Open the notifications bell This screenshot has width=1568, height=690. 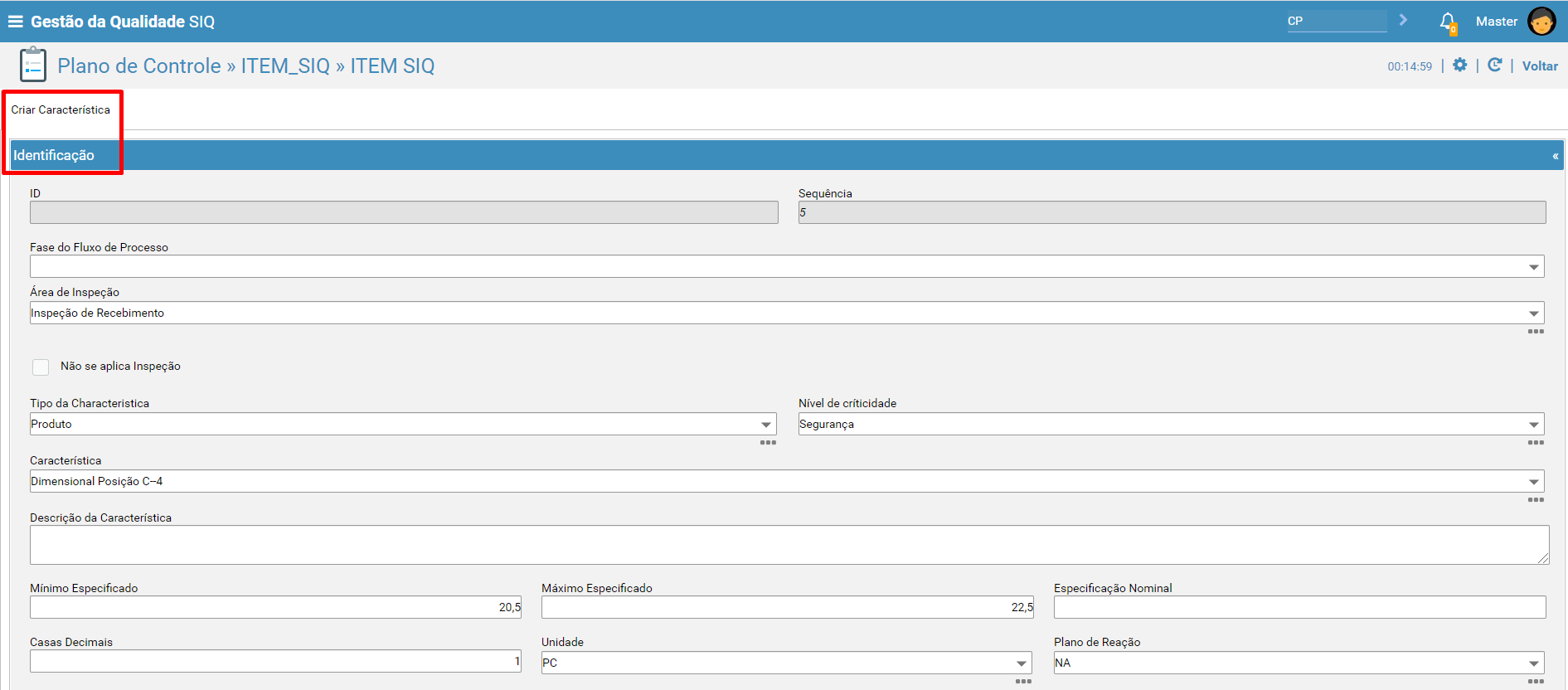(1448, 22)
